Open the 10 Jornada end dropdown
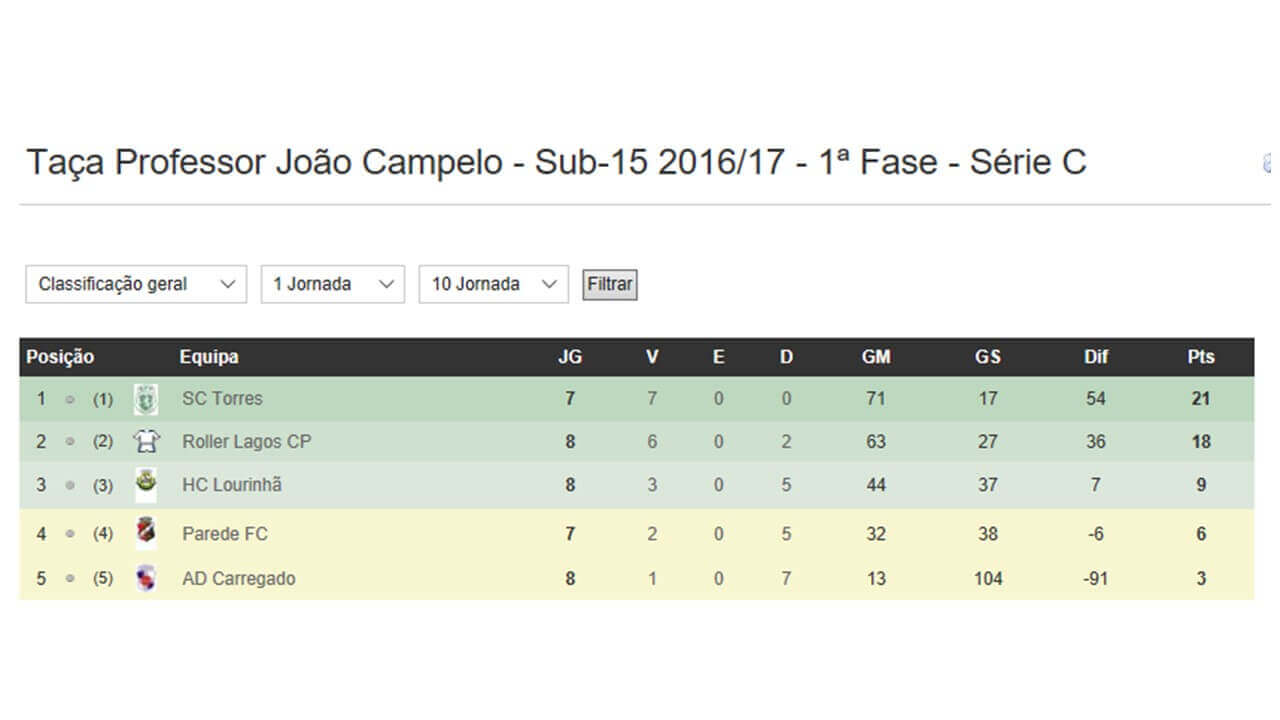This screenshot has height=720, width=1280. click(x=493, y=284)
